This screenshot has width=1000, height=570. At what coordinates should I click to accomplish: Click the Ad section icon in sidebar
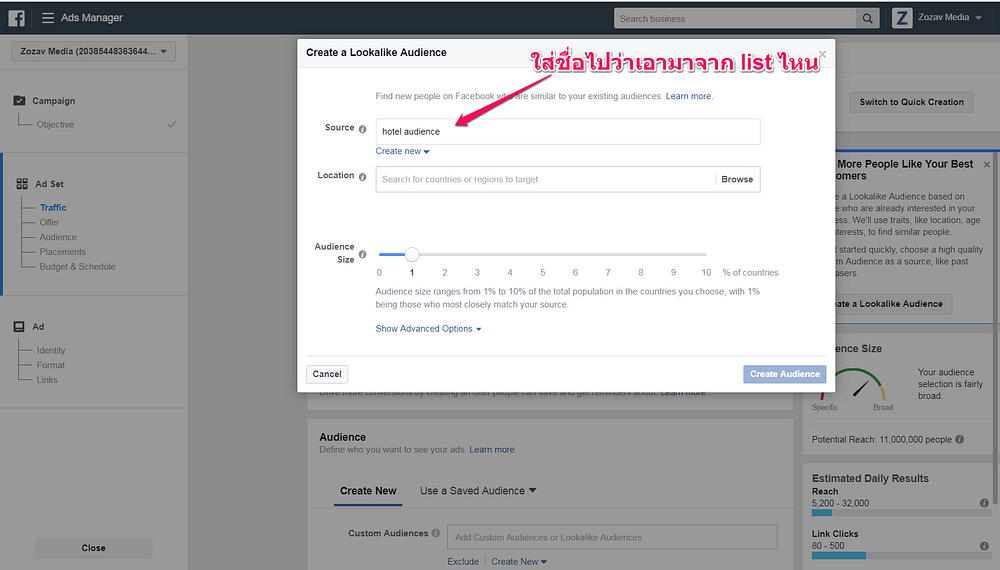pyautogui.click(x=19, y=326)
